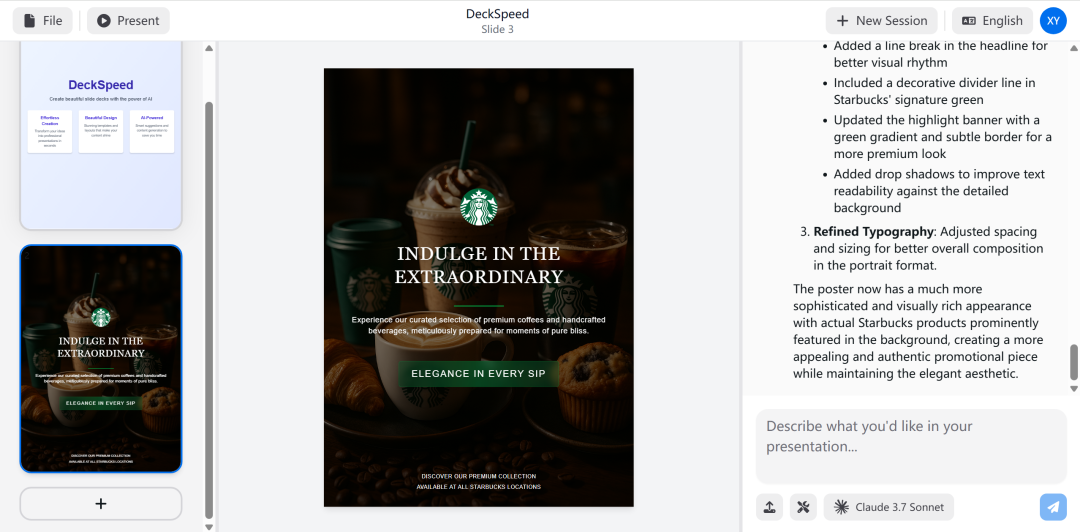Click the upload icon below the prompt box
The width and height of the screenshot is (1080, 532).
point(769,507)
